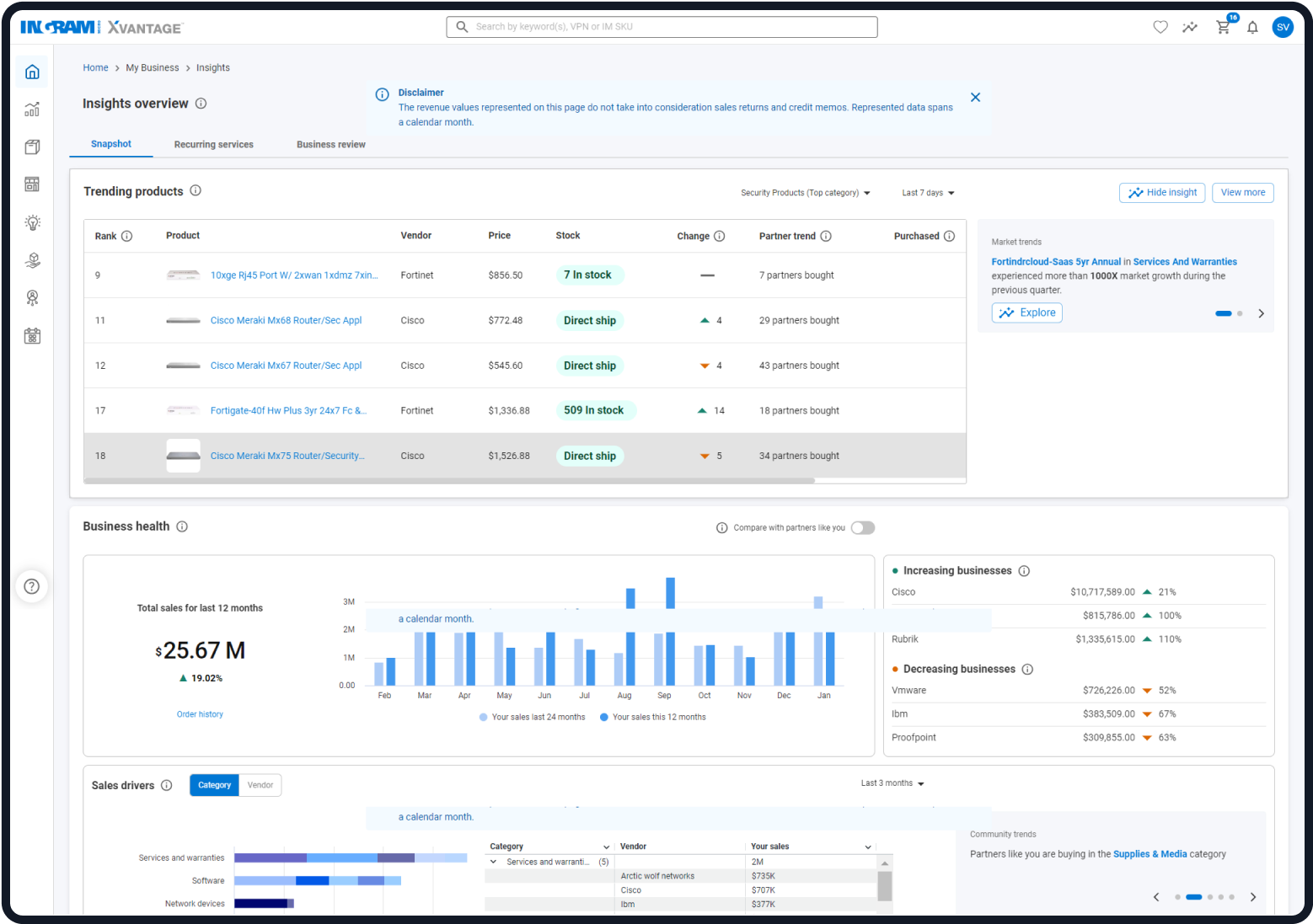Click the search input field
1313x924 pixels.
coord(662,27)
